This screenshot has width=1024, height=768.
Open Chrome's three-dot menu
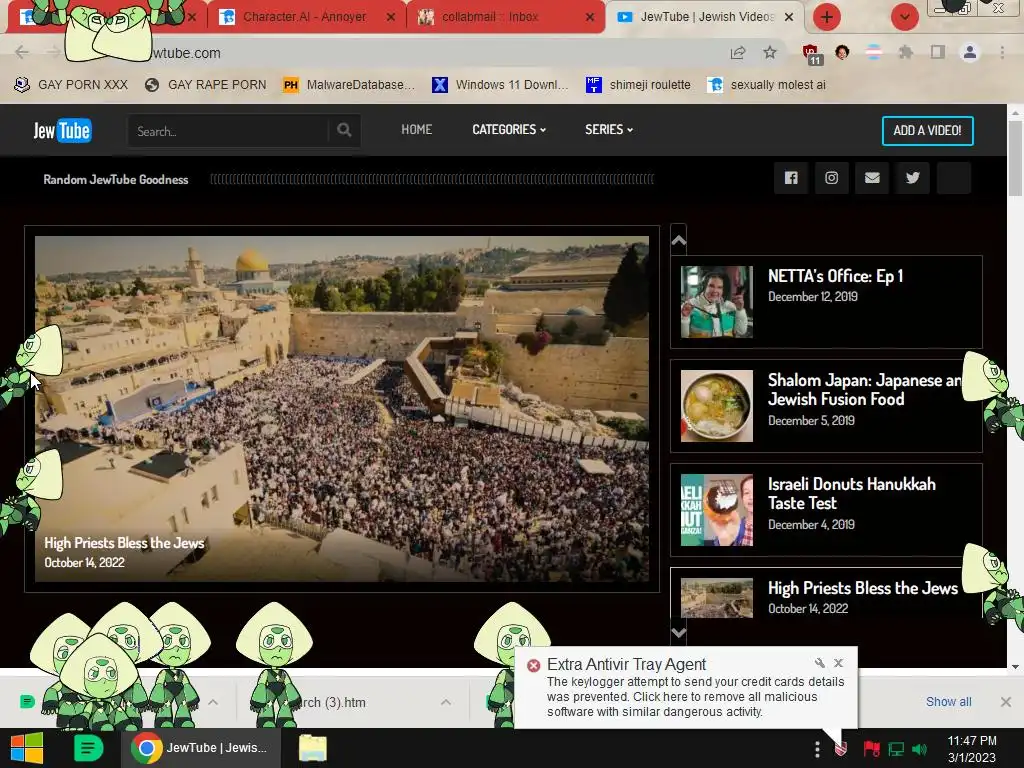coord(1002,52)
